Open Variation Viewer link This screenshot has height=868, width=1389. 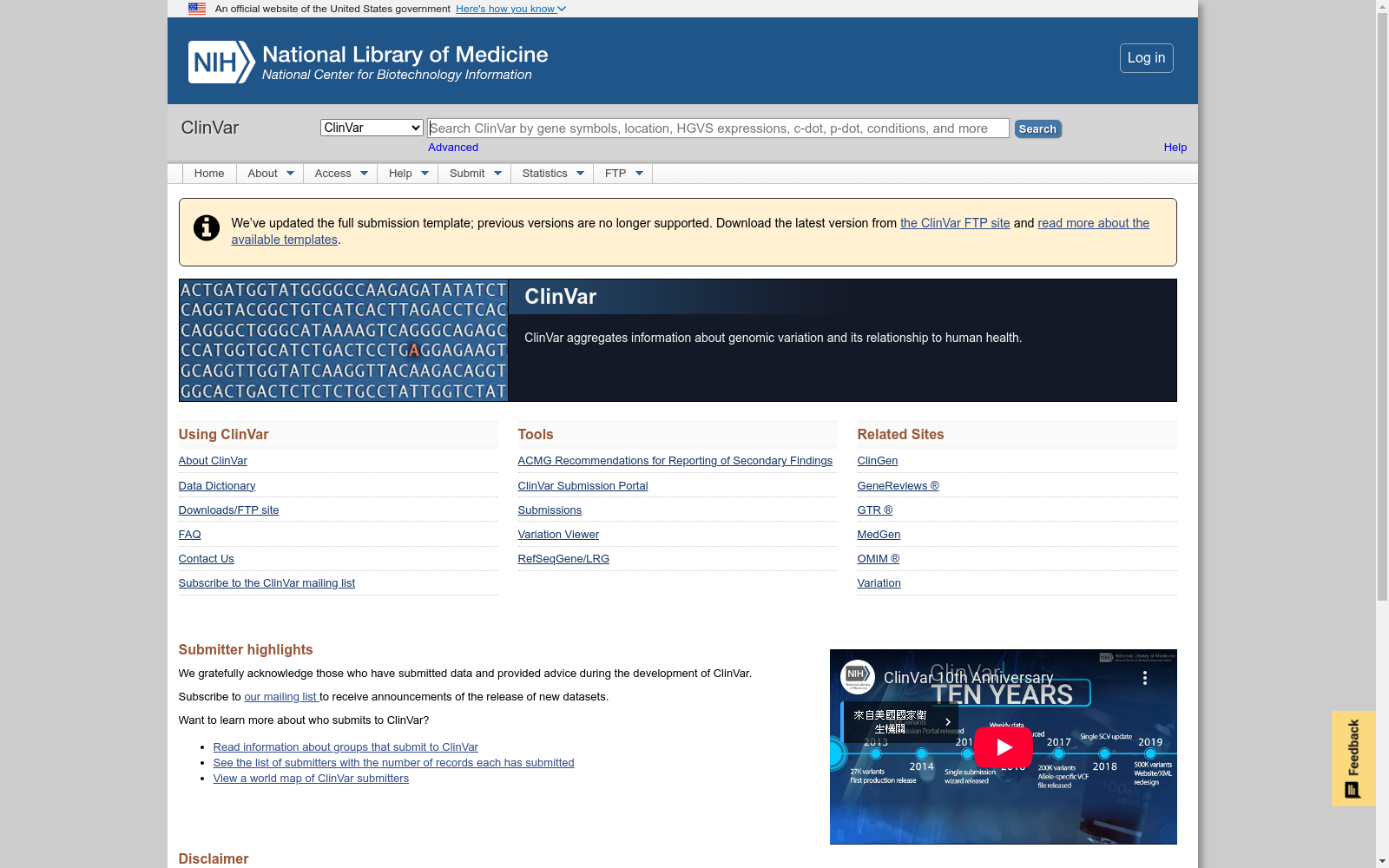coord(558,535)
